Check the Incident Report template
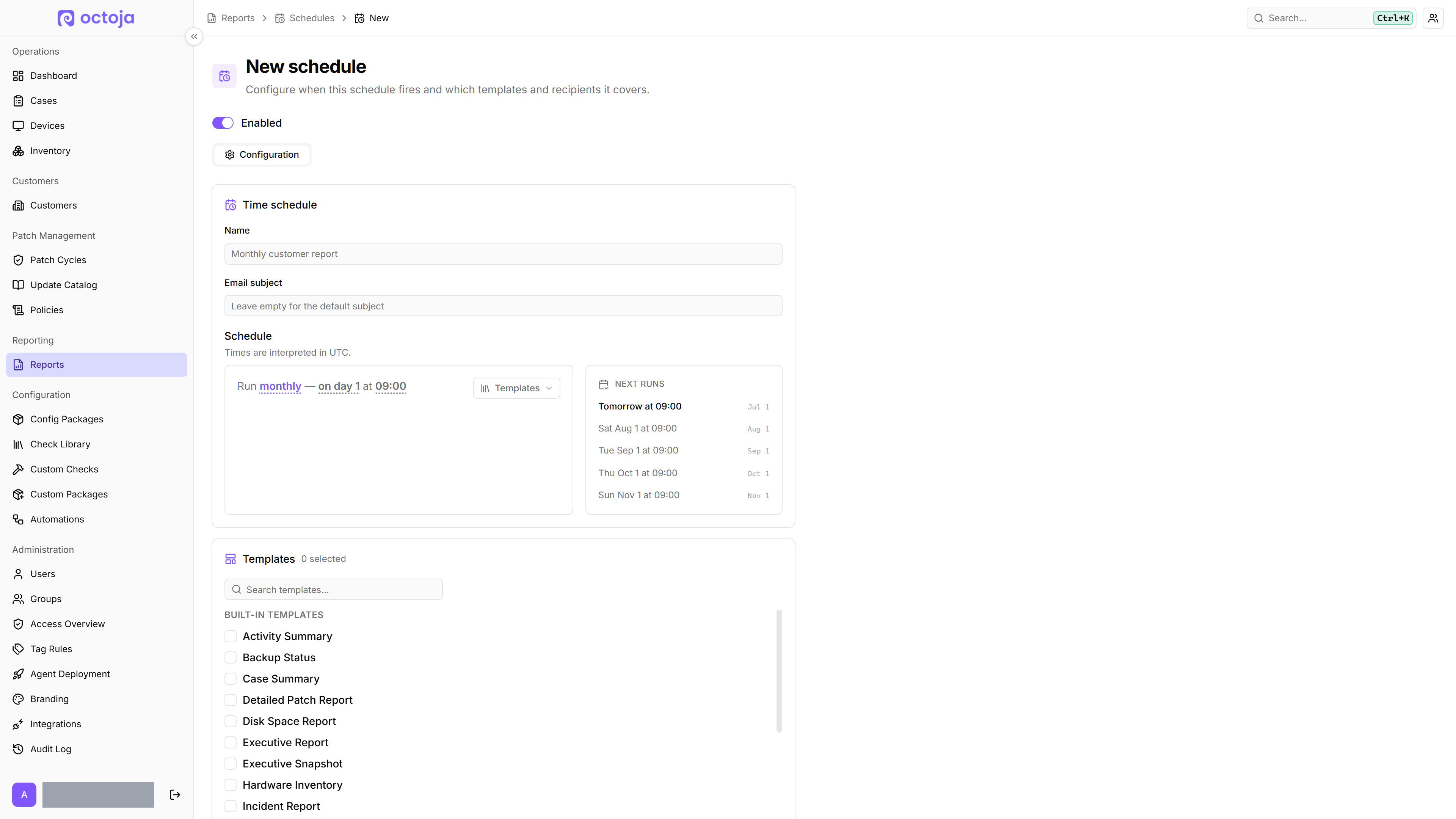 [x=231, y=806]
